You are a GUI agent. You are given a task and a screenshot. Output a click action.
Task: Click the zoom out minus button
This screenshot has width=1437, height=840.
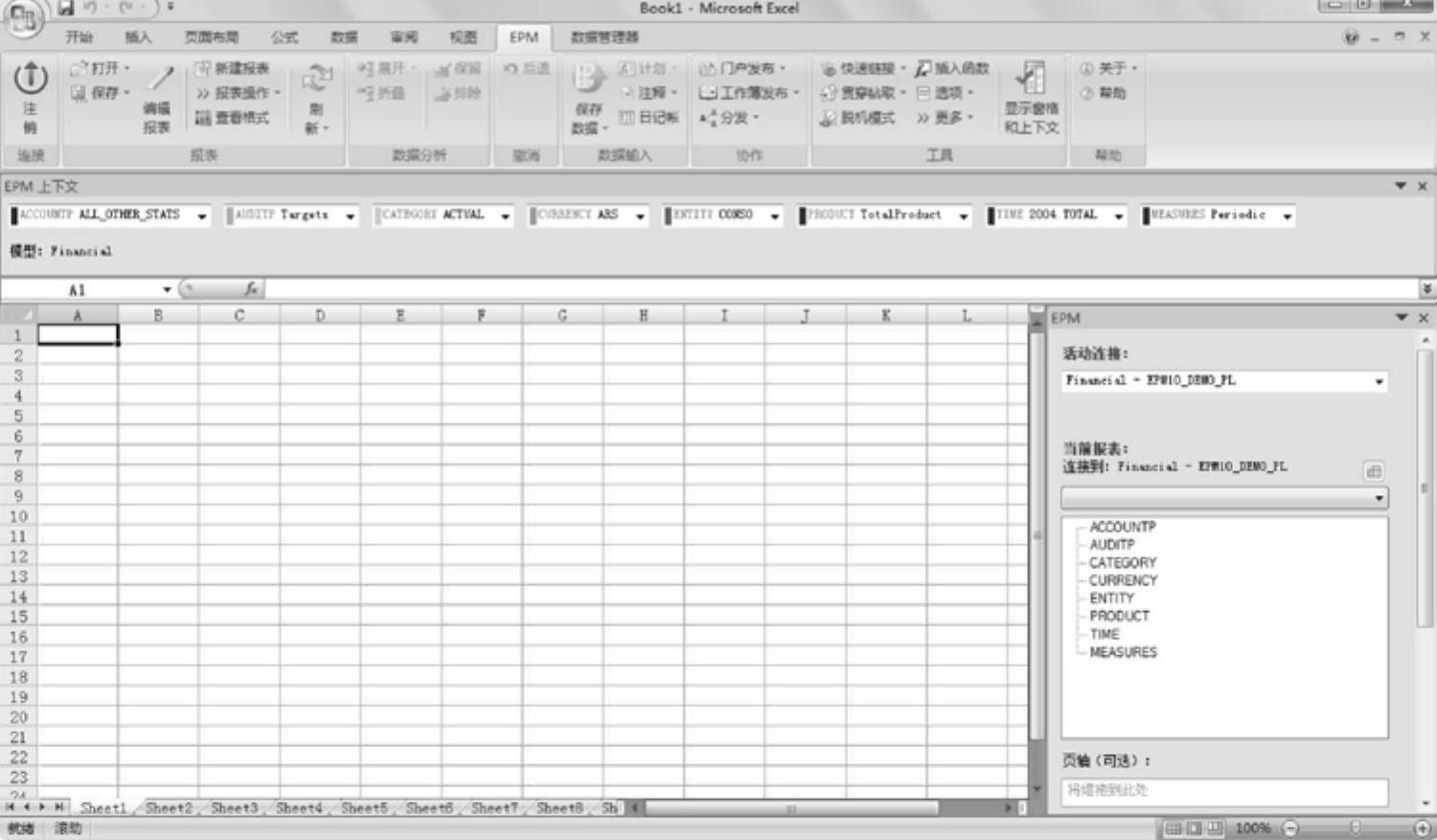point(1291,829)
